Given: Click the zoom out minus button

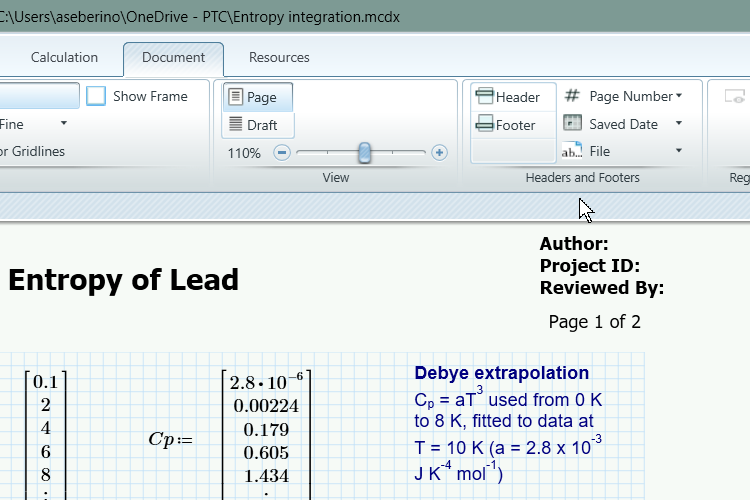Looking at the screenshot, I should [x=282, y=153].
